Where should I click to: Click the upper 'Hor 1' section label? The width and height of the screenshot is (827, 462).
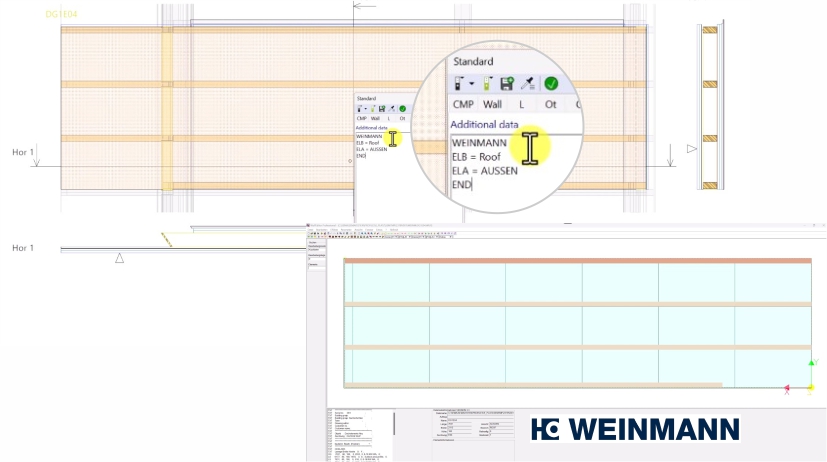coord(22,152)
